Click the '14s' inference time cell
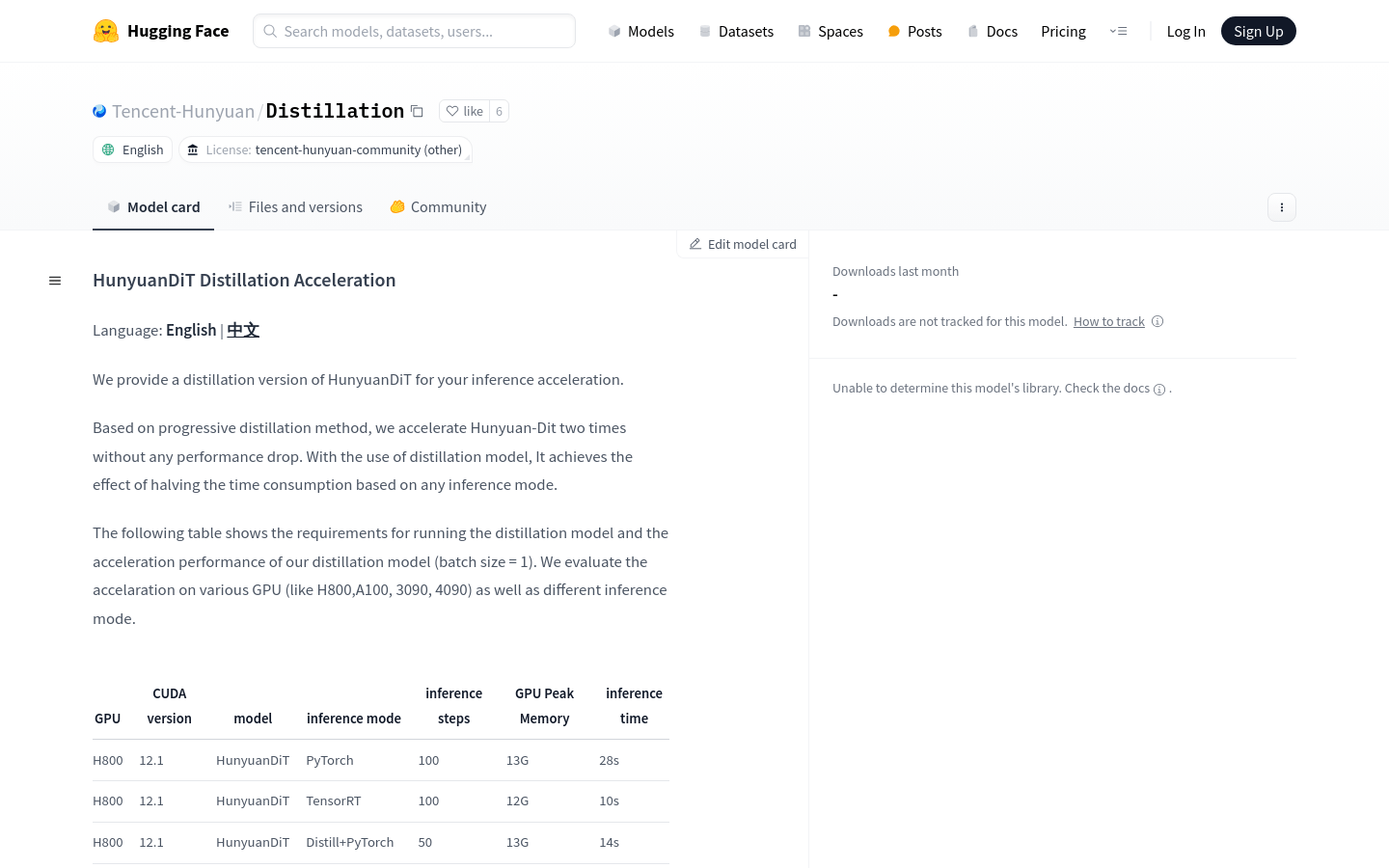1389x868 pixels. coord(609,842)
